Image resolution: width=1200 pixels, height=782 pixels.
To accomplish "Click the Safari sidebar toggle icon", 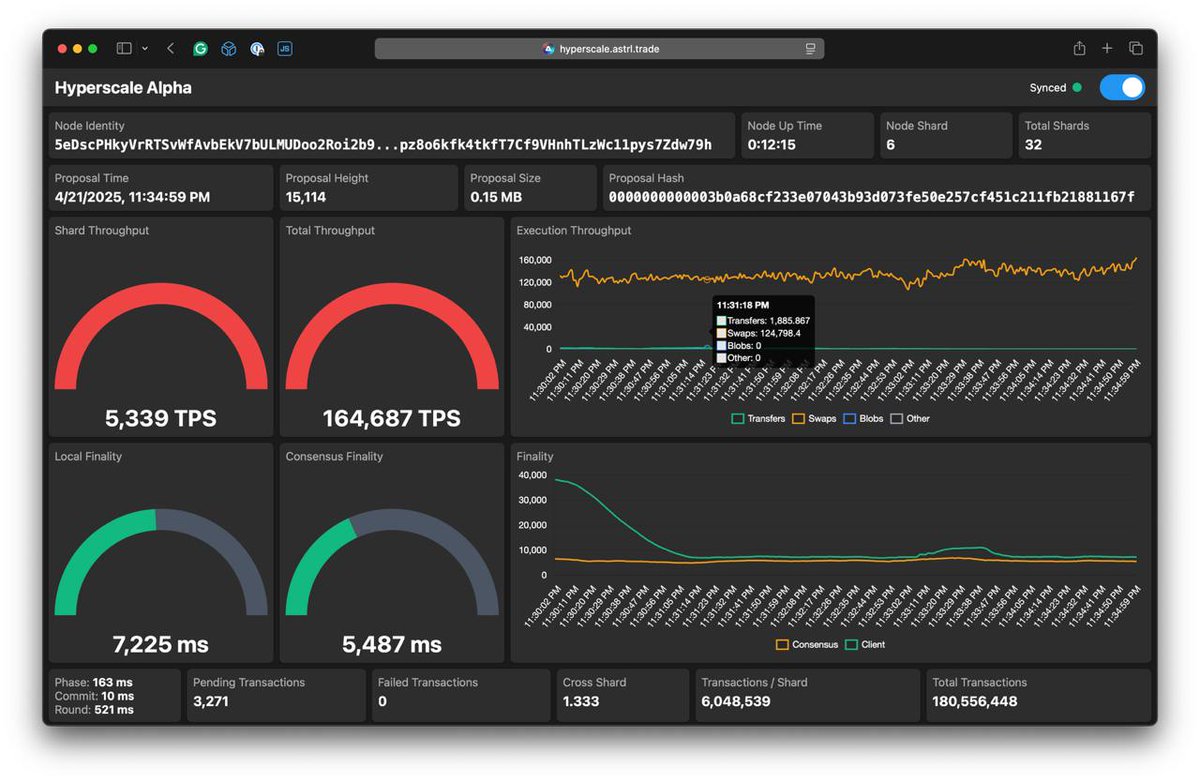I will click(124, 48).
